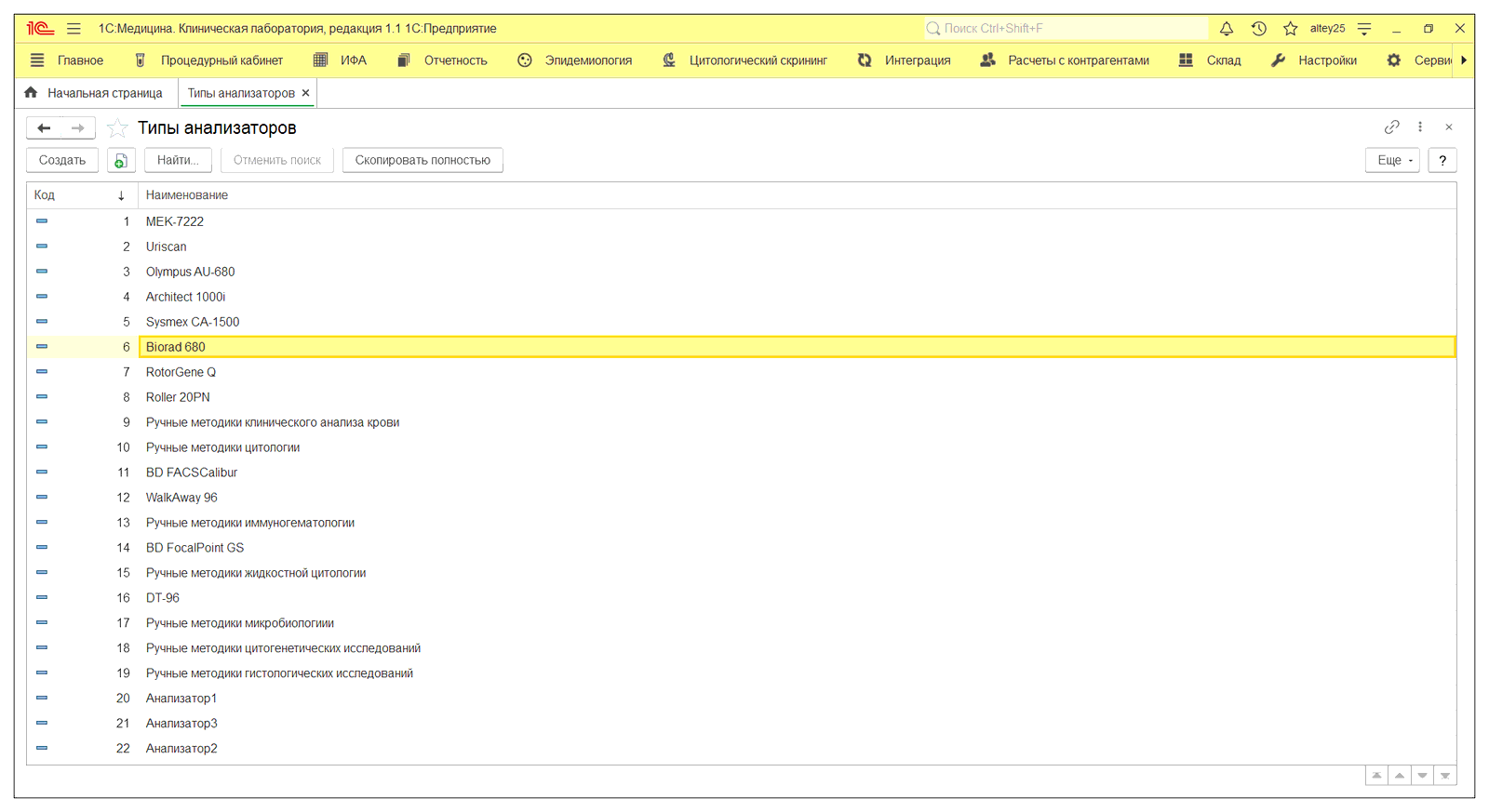
Task: Open the ИФА section
Action: (x=340, y=60)
